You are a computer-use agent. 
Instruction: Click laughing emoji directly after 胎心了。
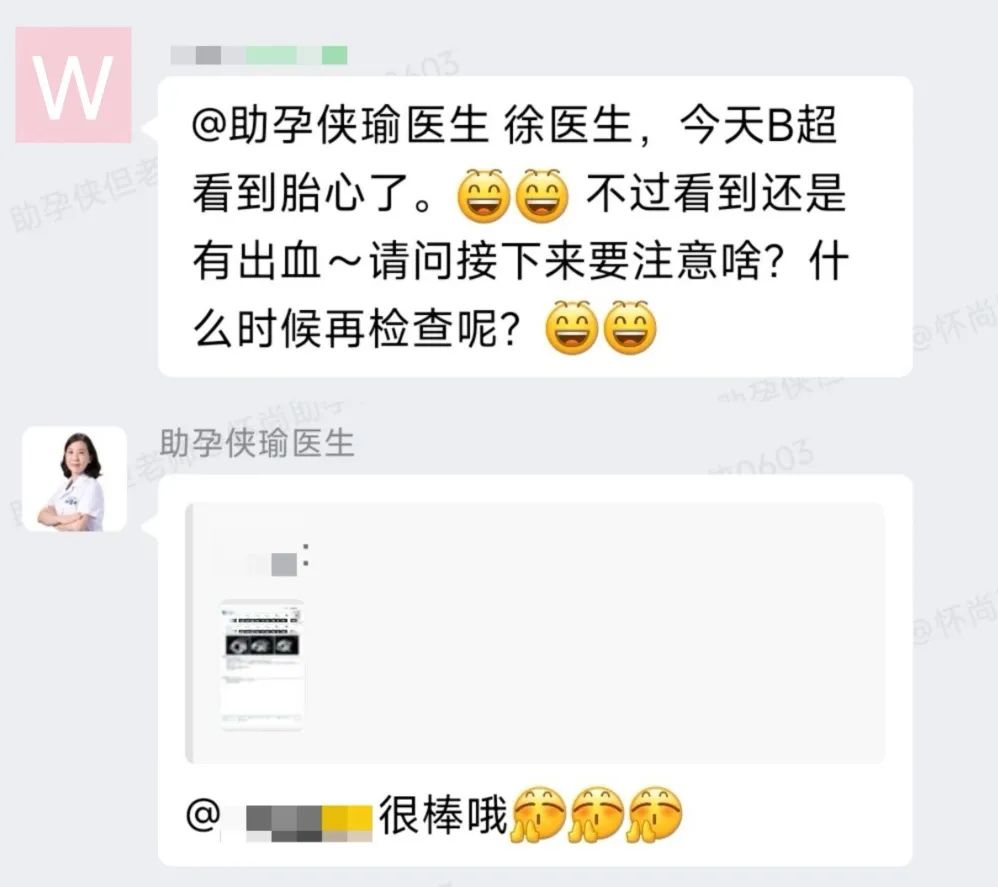coord(484,195)
